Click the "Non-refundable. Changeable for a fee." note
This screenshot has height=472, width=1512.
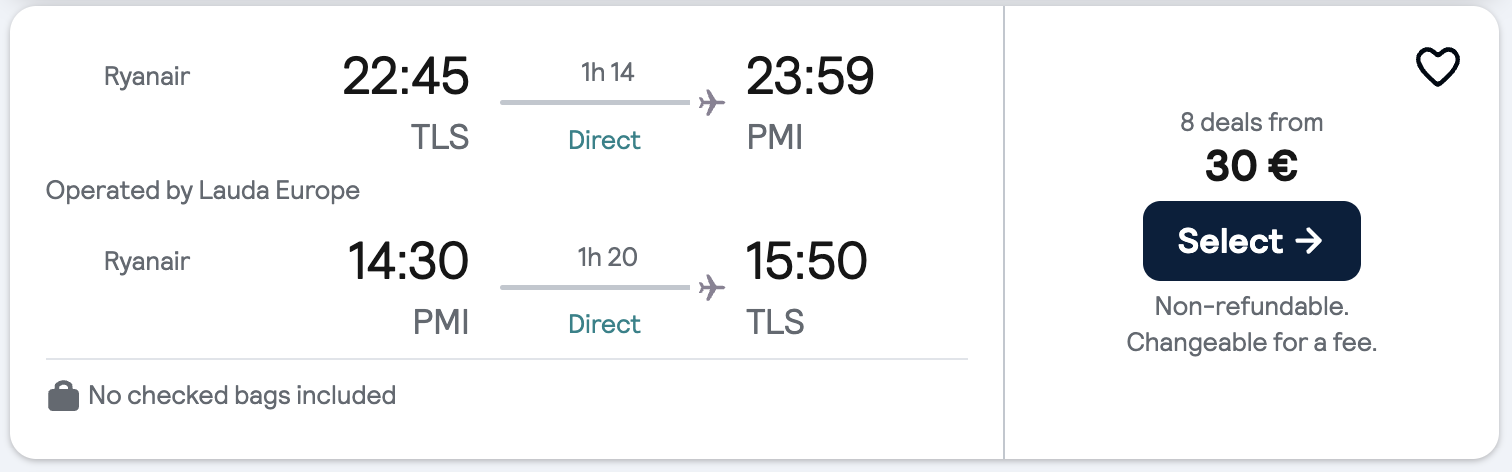point(1251,324)
